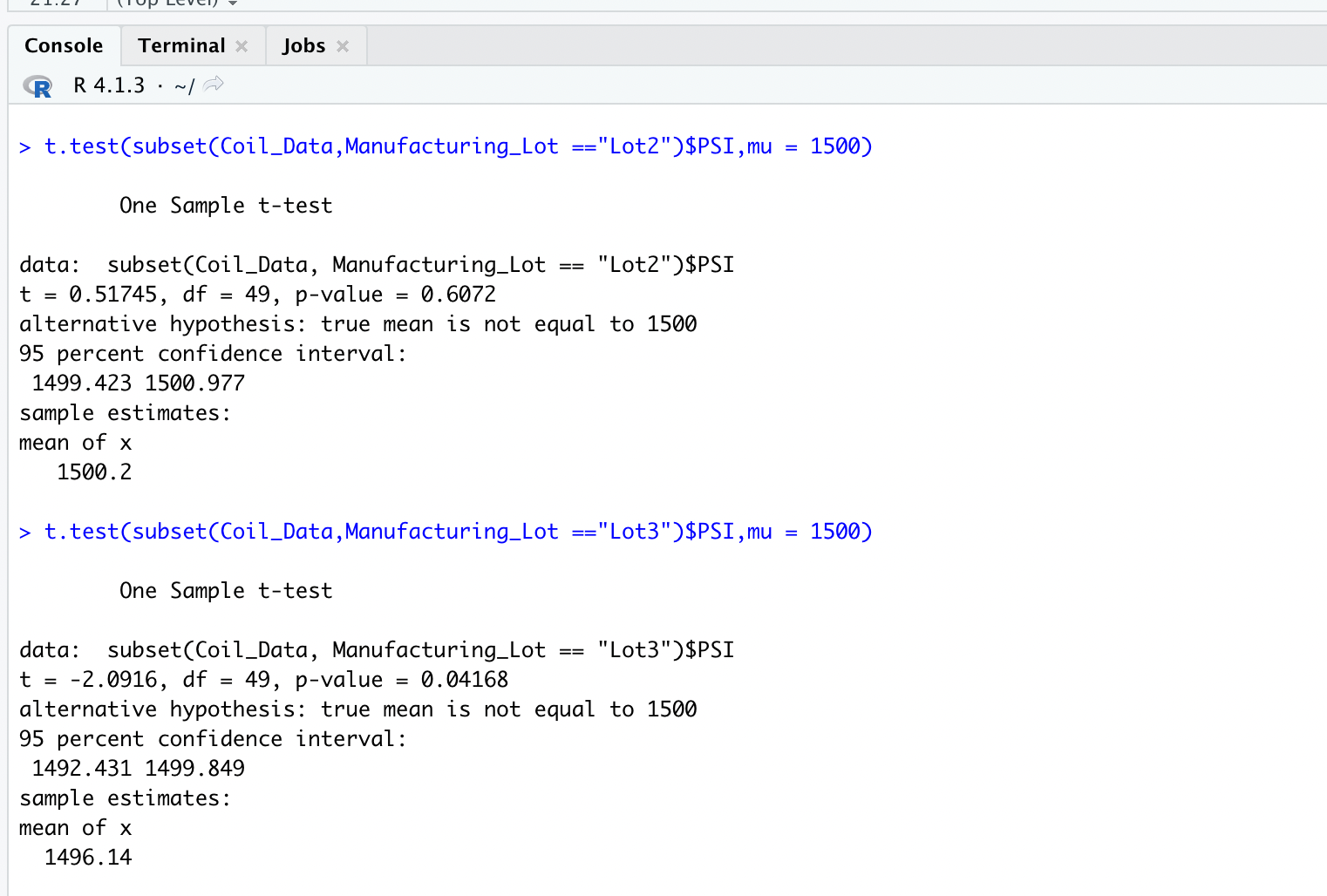Click the close icon on the Terminal tab

pyautogui.click(x=242, y=45)
